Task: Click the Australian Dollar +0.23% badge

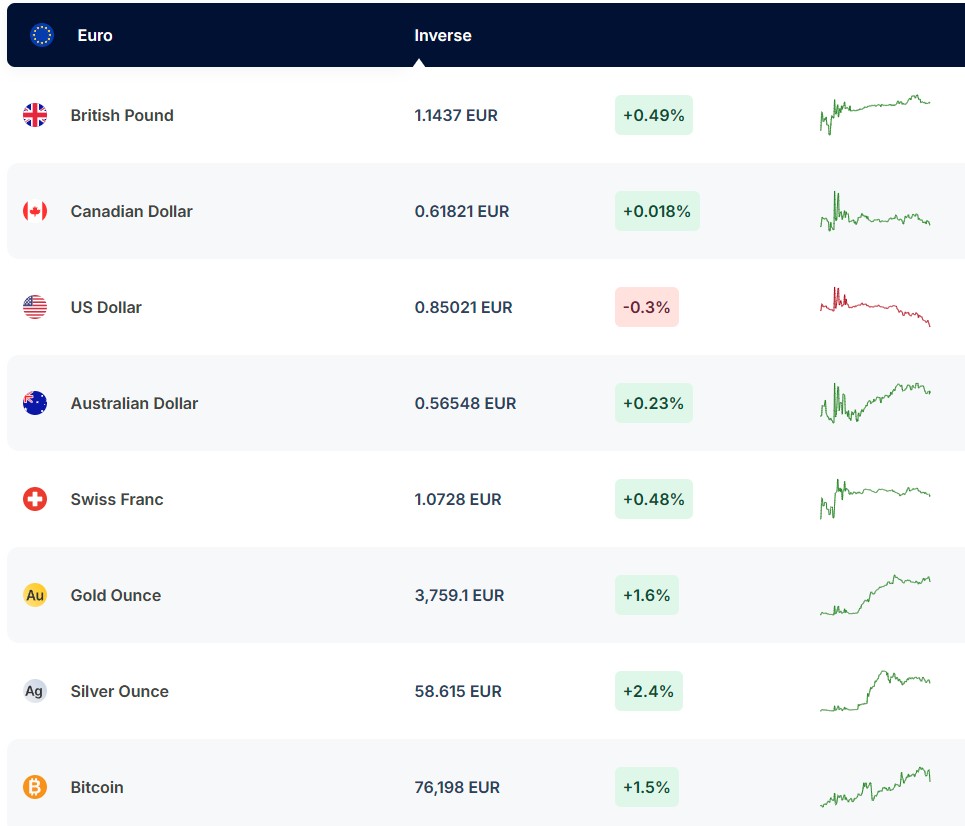Action: click(653, 403)
